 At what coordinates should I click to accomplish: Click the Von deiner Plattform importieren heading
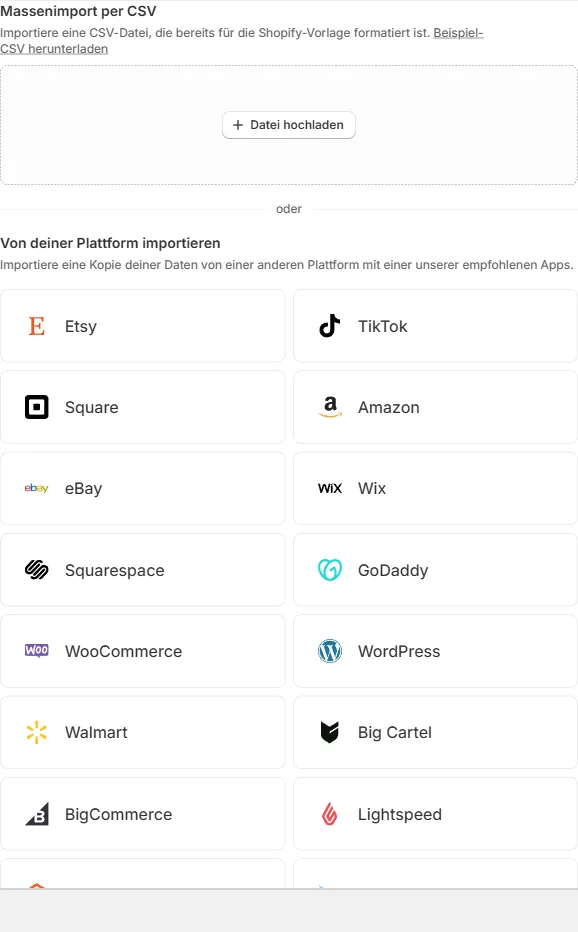click(110, 243)
